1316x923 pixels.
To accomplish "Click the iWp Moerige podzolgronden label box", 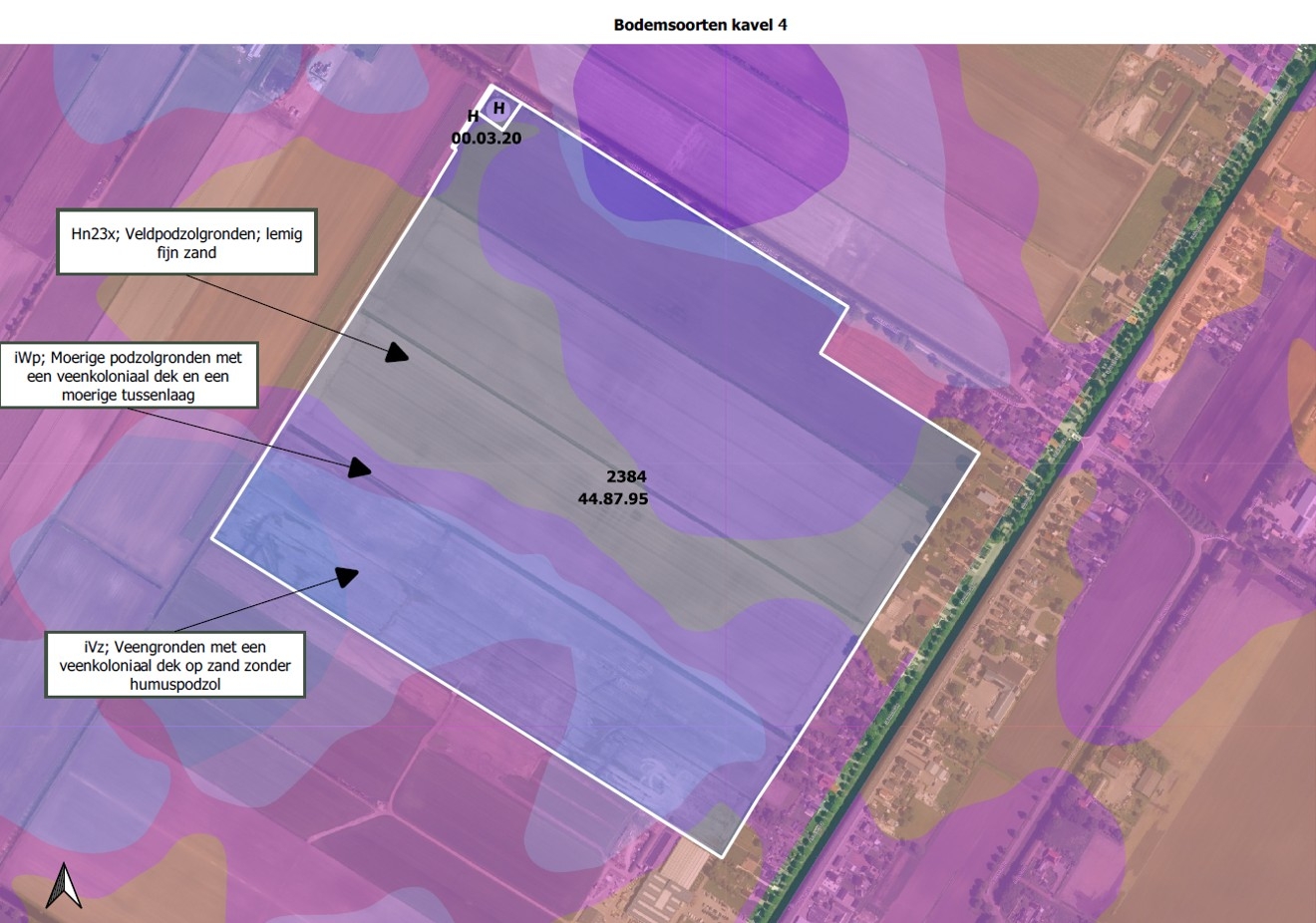I will tap(129, 376).
